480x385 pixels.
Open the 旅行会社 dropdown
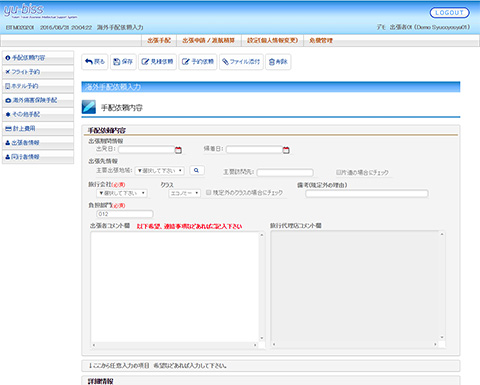[x=122, y=193]
